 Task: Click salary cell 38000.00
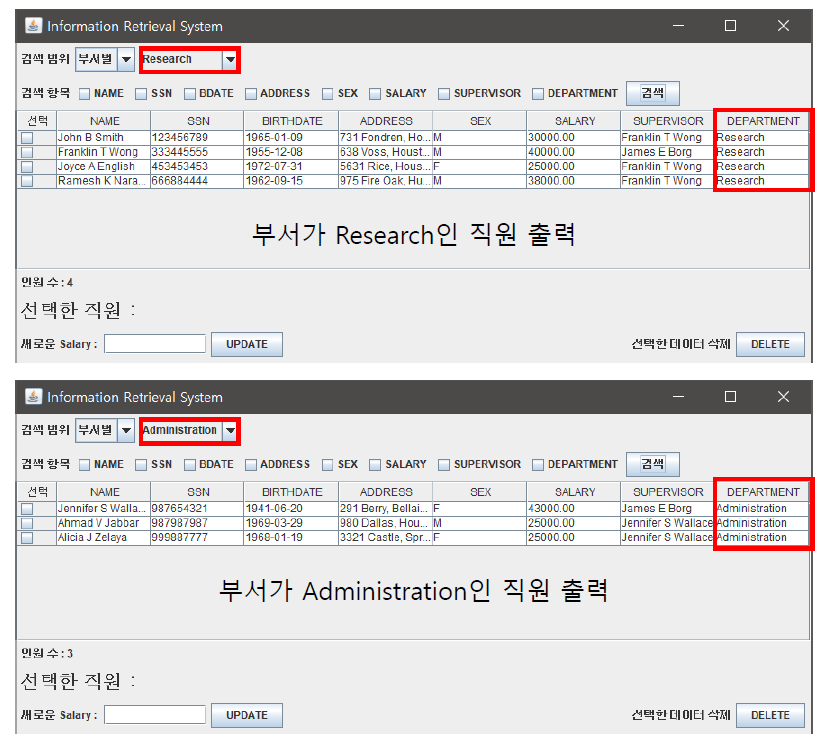574,181
